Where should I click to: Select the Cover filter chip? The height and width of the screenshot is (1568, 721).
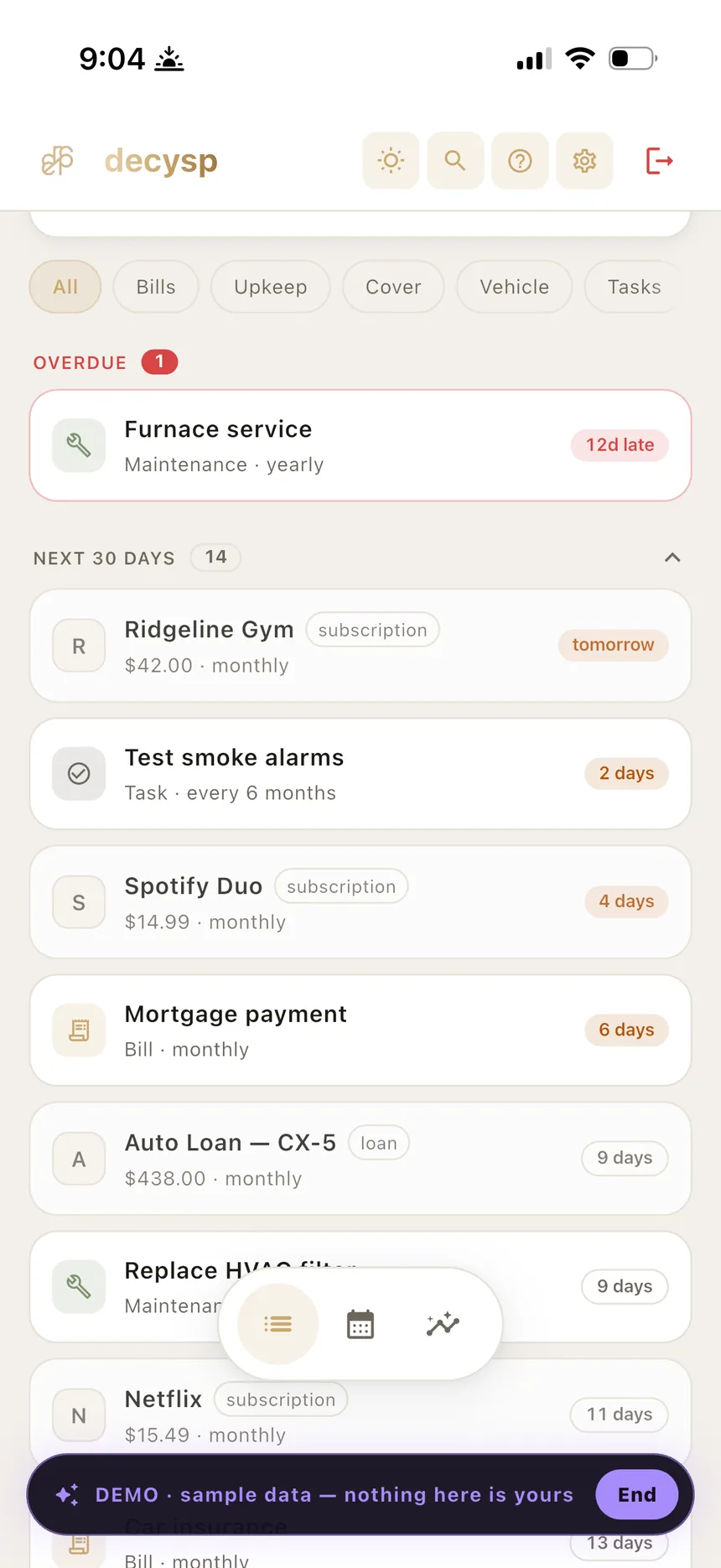(x=393, y=287)
